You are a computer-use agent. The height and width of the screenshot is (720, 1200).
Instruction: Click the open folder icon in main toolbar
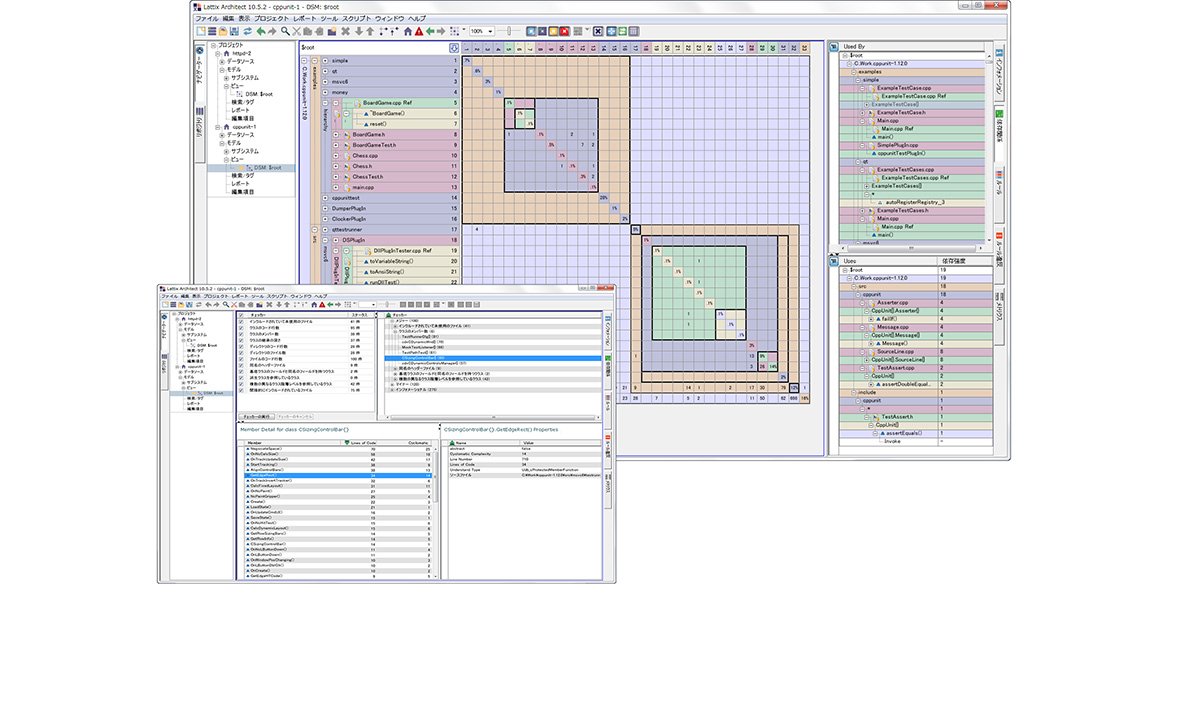(x=223, y=31)
